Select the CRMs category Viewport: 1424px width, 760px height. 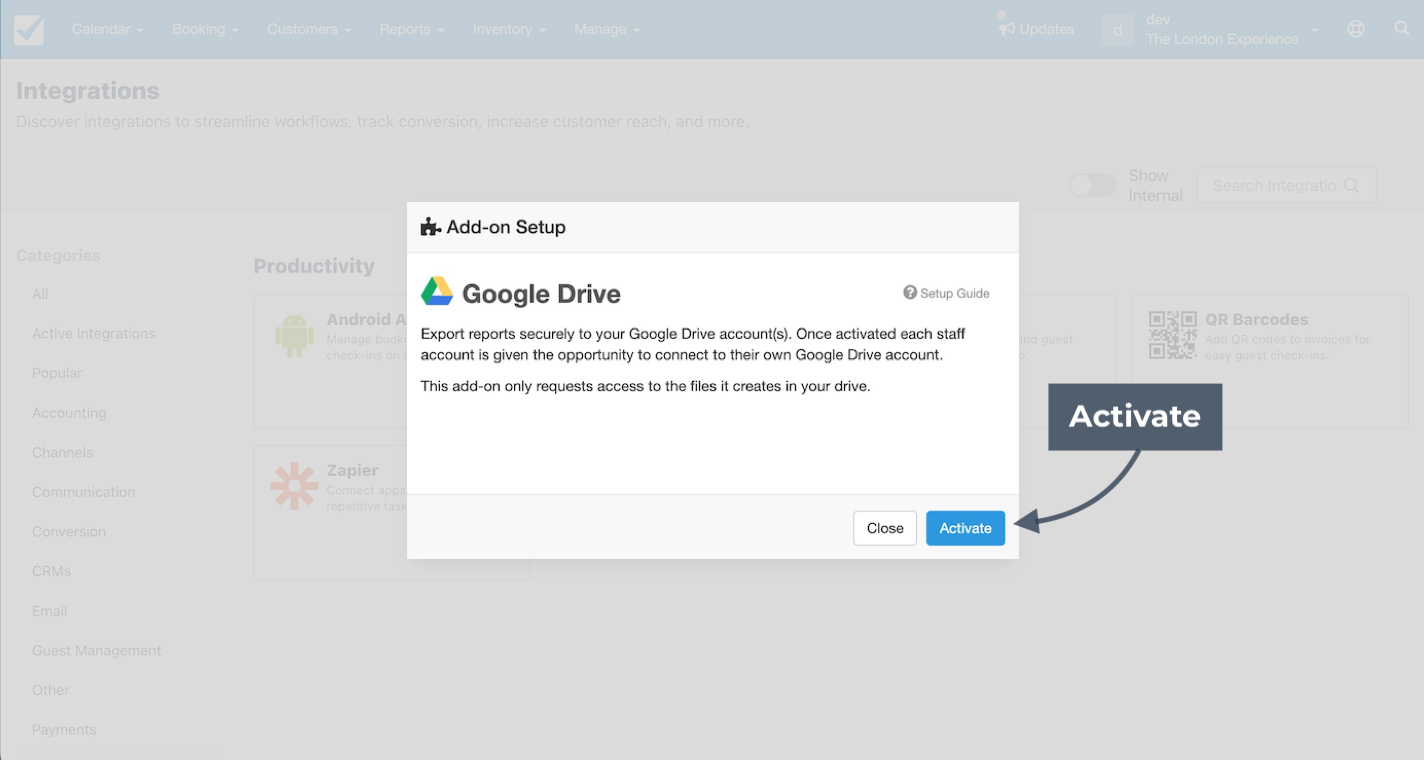pyautogui.click(x=51, y=571)
